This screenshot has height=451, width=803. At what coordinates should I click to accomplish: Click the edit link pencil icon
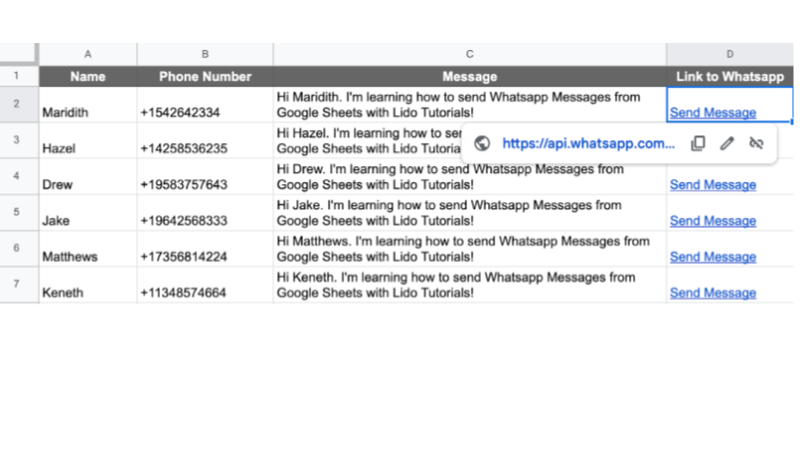tap(727, 143)
